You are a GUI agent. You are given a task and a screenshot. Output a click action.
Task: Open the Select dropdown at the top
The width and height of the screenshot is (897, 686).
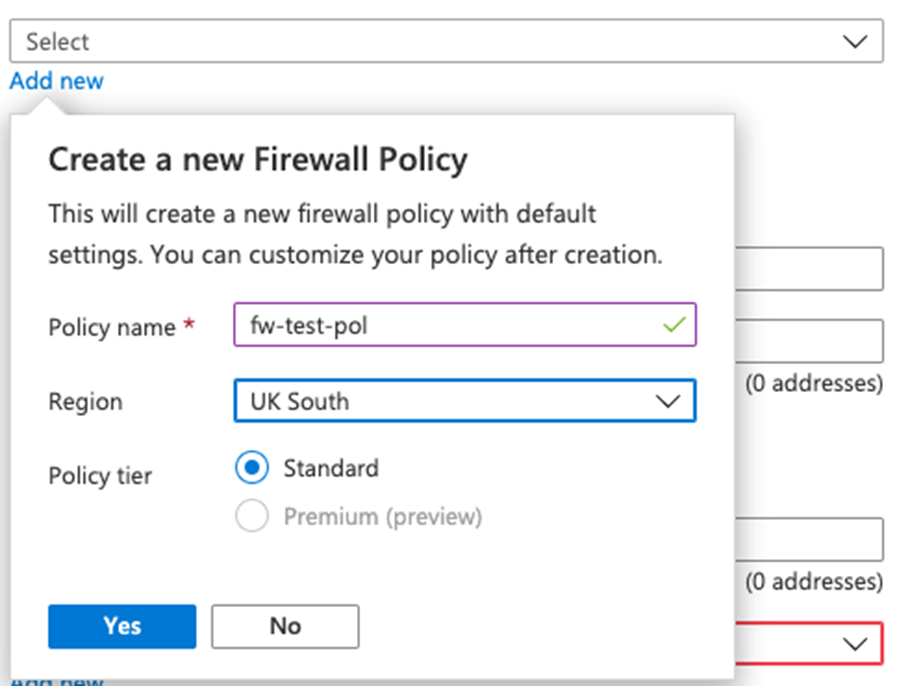[x=440, y=41]
